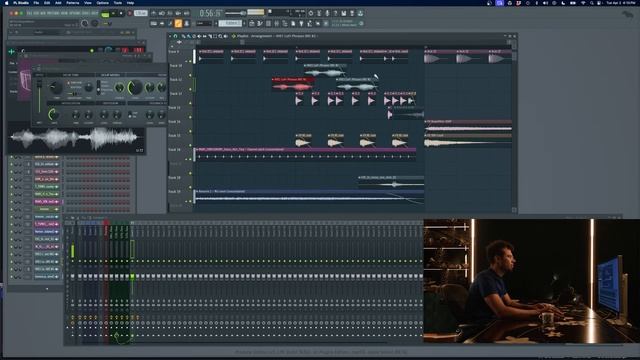Click the macOS Wi-Fi status icon
The height and width of the screenshot is (360, 640).
tap(583, 3)
